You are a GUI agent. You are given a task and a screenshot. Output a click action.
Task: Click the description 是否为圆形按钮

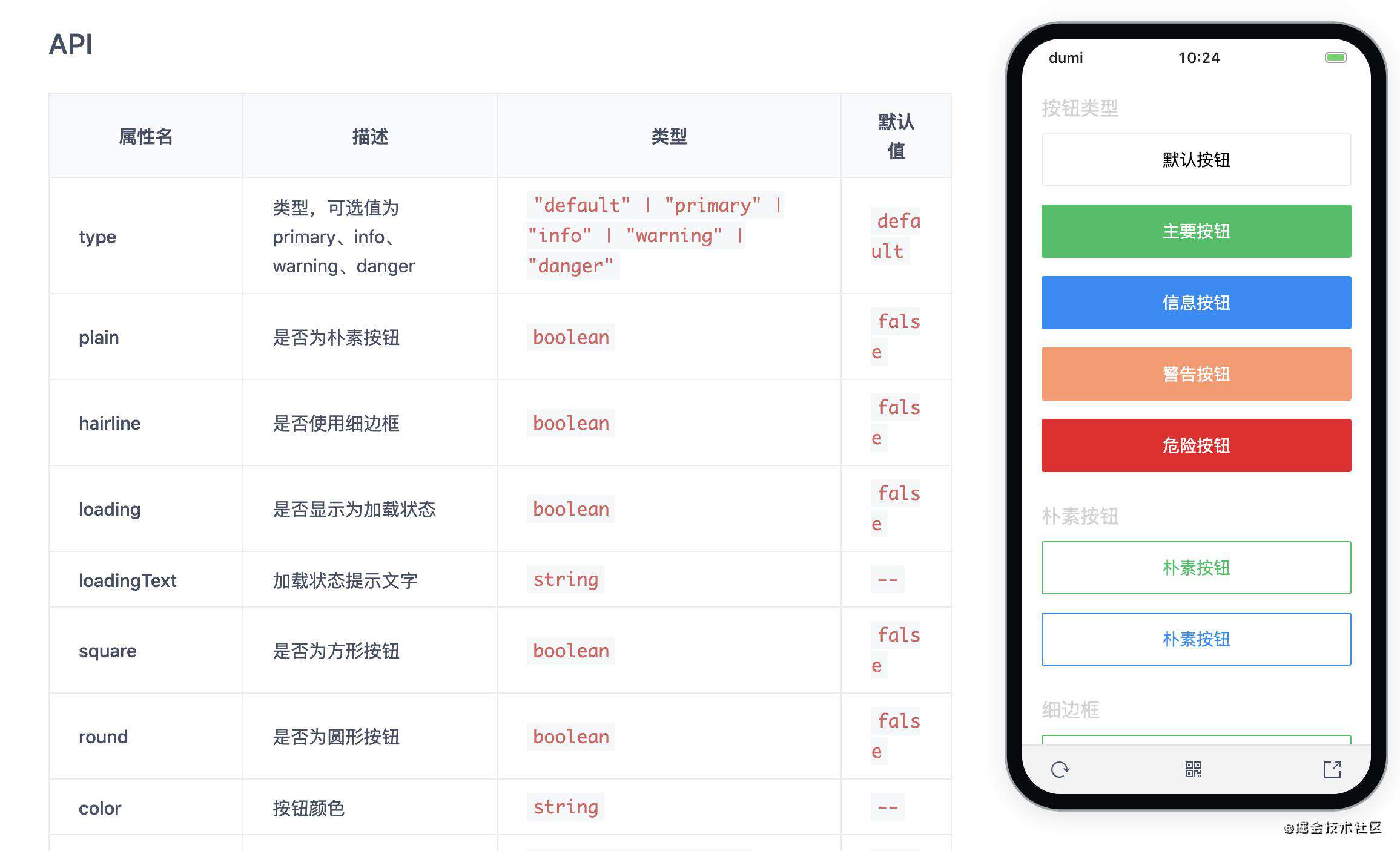pos(336,737)
